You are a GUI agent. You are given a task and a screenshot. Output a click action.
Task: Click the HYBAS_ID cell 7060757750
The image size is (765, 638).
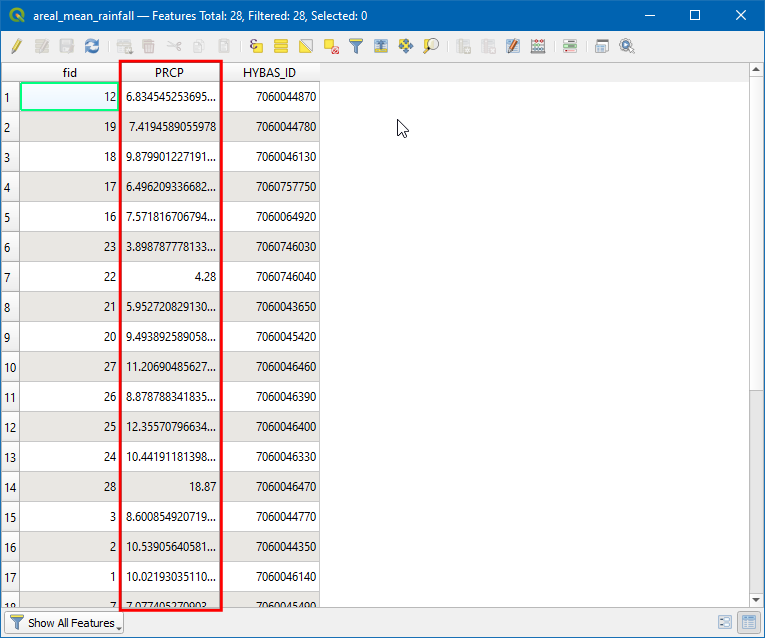click(x=270, y=187)
